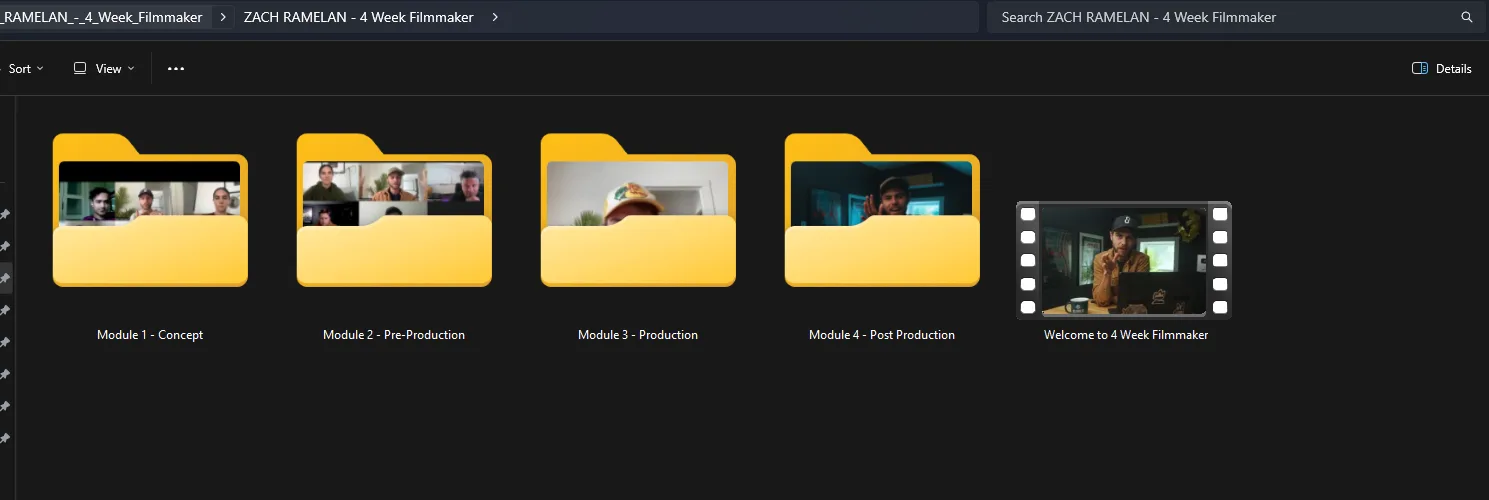Click the magnifier icon in the search box

(x=1466, y=17)
